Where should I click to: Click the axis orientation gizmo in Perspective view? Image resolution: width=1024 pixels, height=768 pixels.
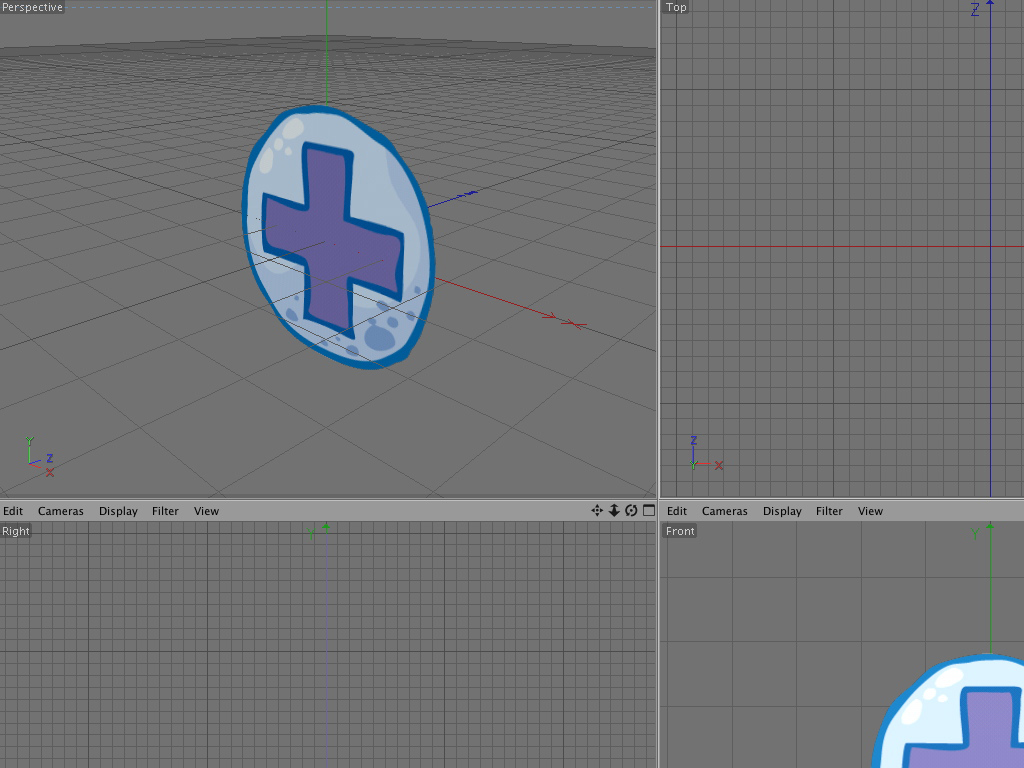point(39,456)
